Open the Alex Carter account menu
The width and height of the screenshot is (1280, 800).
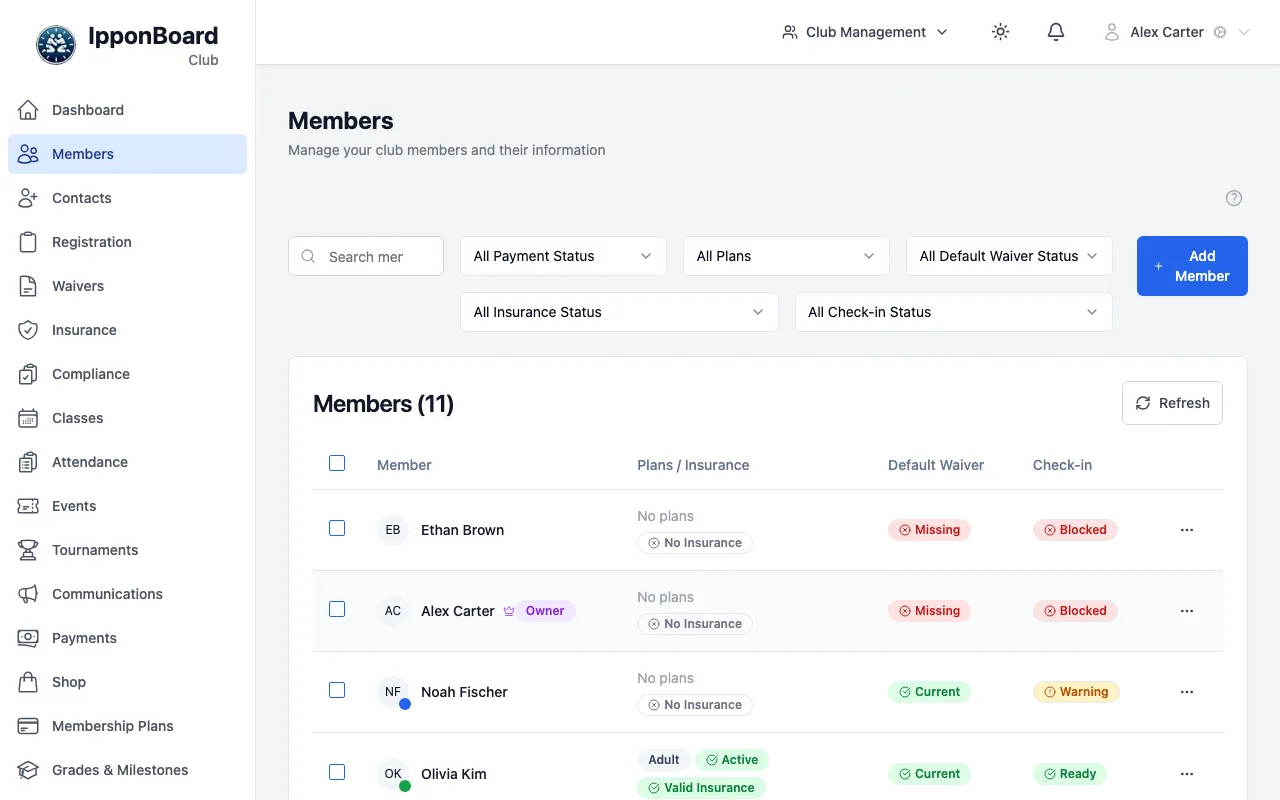[x=1177, y=32]
